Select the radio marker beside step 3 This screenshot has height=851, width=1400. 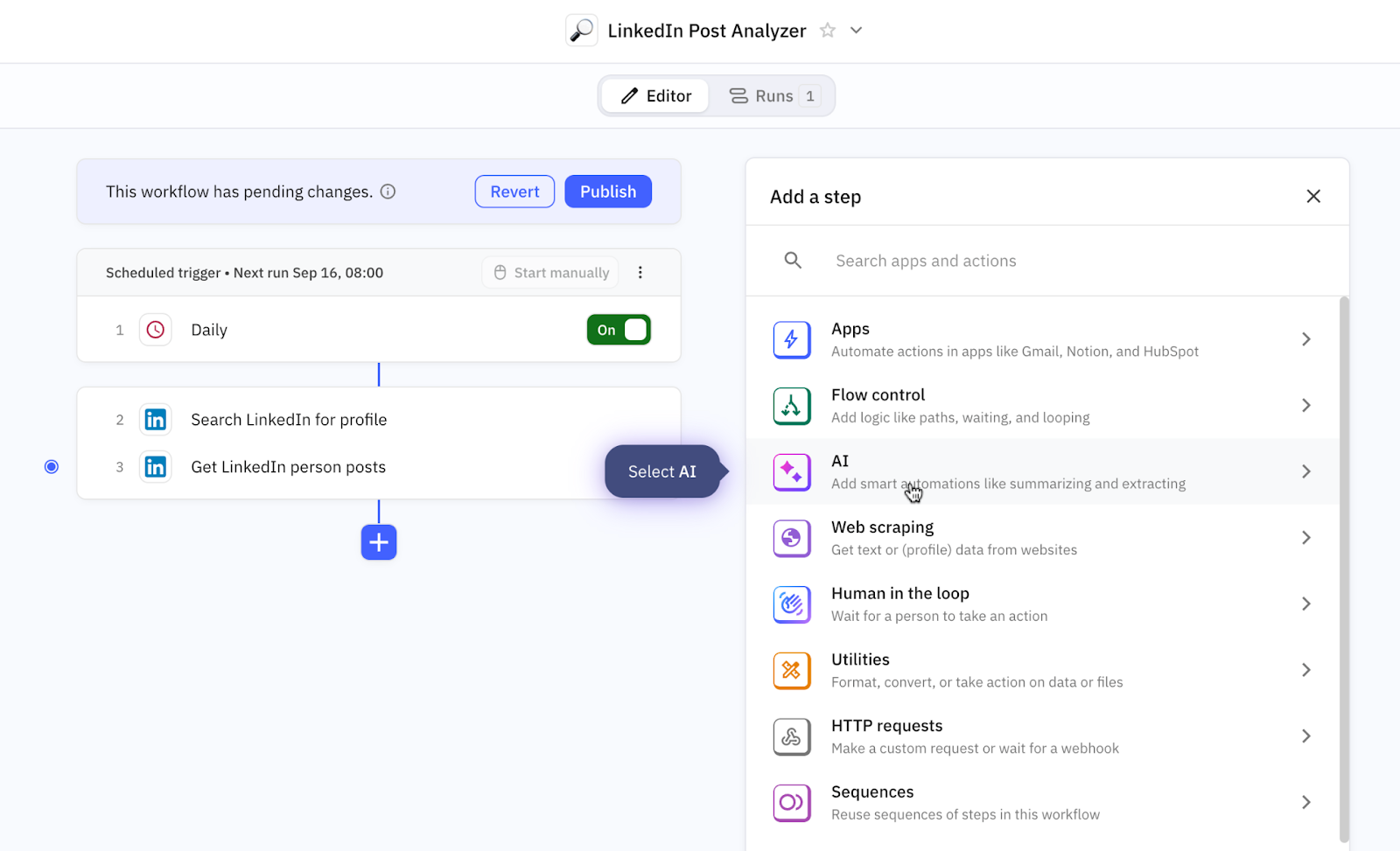click(52, 467)
